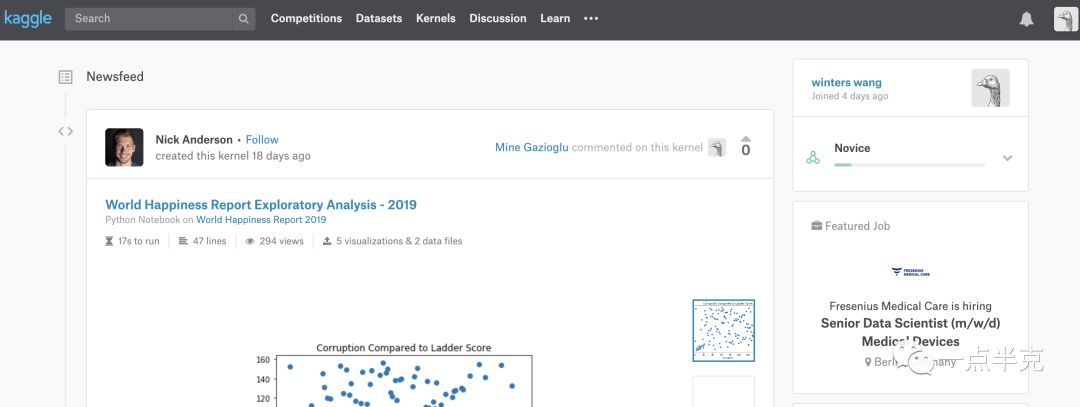Open the more options ellipsis menu
1080x407 pixels.
coord(591,18)
